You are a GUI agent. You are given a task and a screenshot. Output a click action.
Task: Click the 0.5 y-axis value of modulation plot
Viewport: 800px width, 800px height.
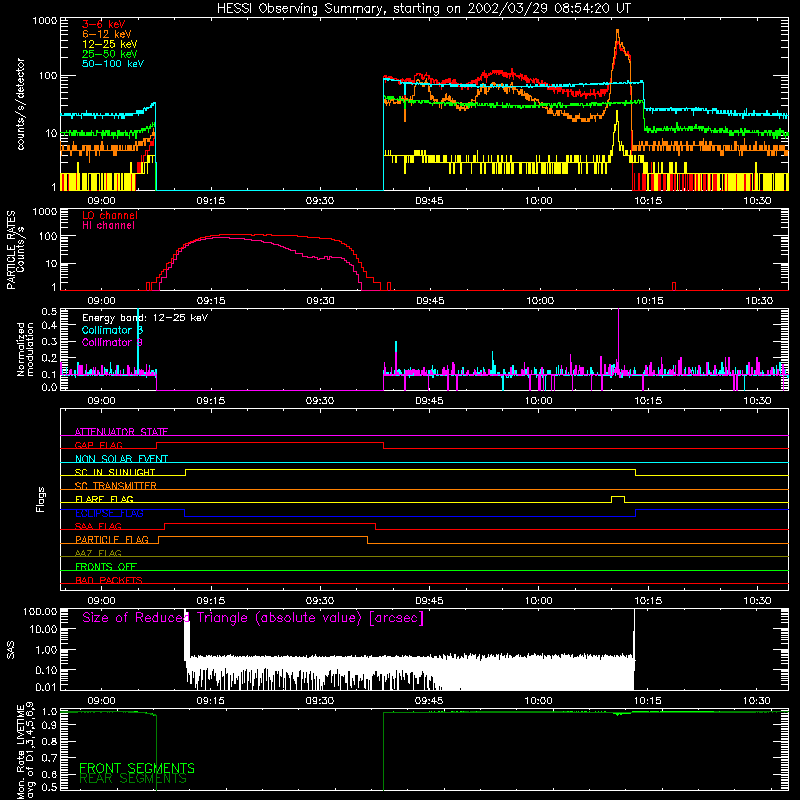49,311
